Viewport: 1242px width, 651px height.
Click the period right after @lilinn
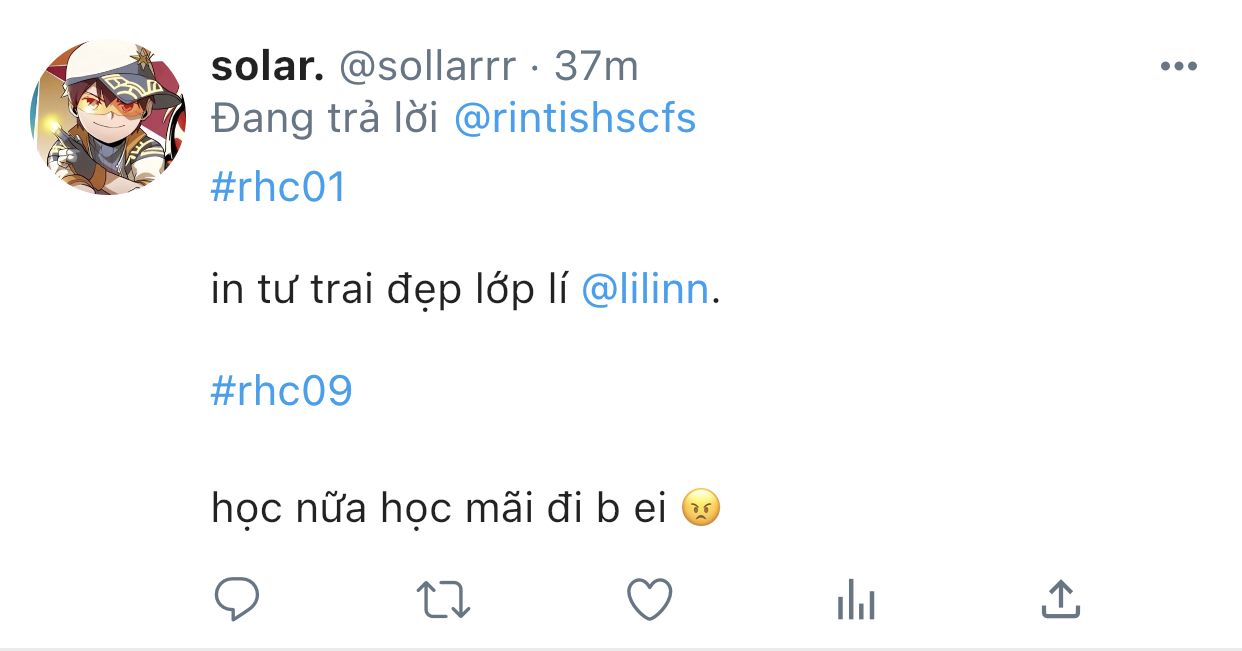coord(715,296)
